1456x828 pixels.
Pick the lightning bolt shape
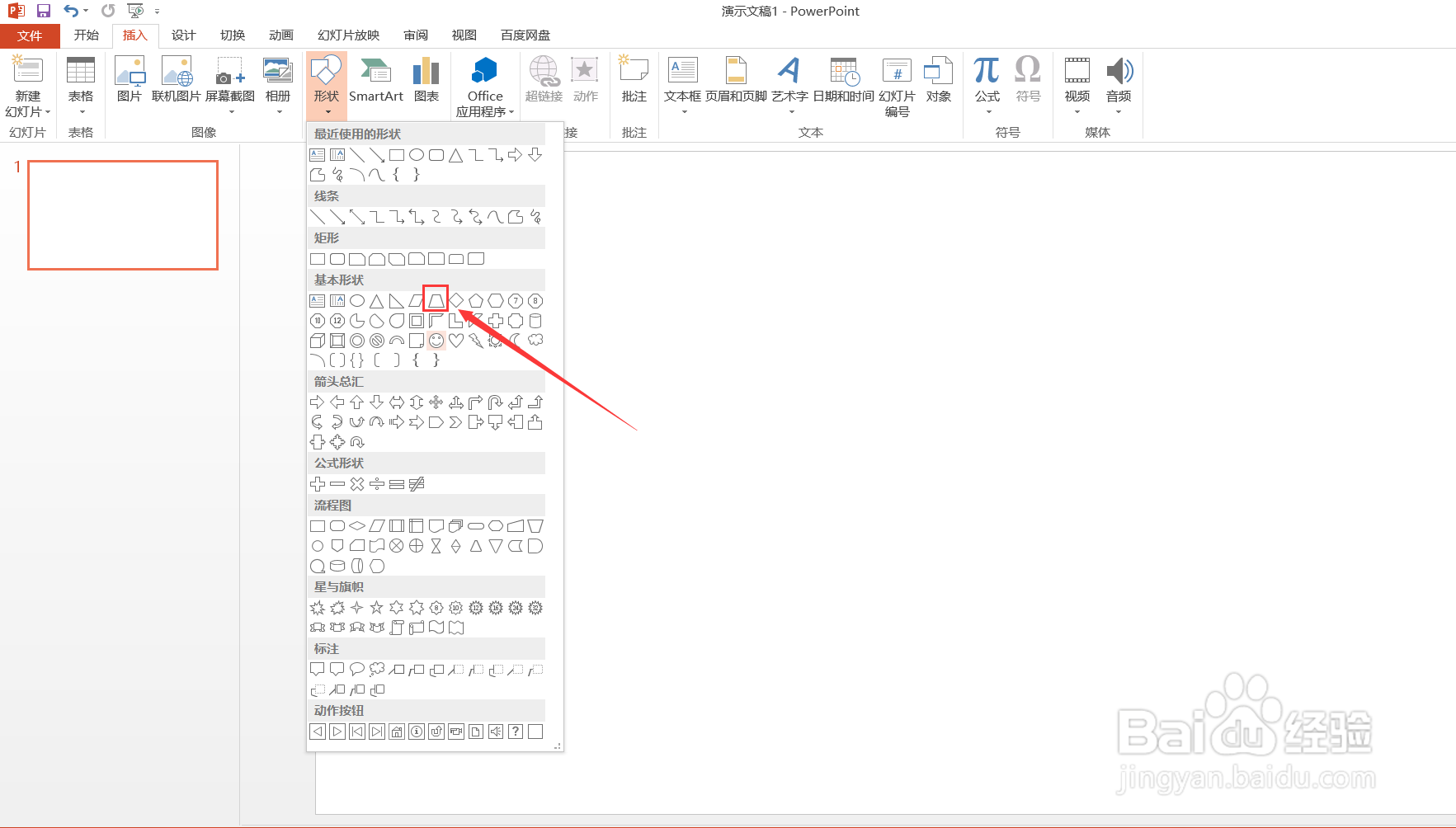pos(476,341)
